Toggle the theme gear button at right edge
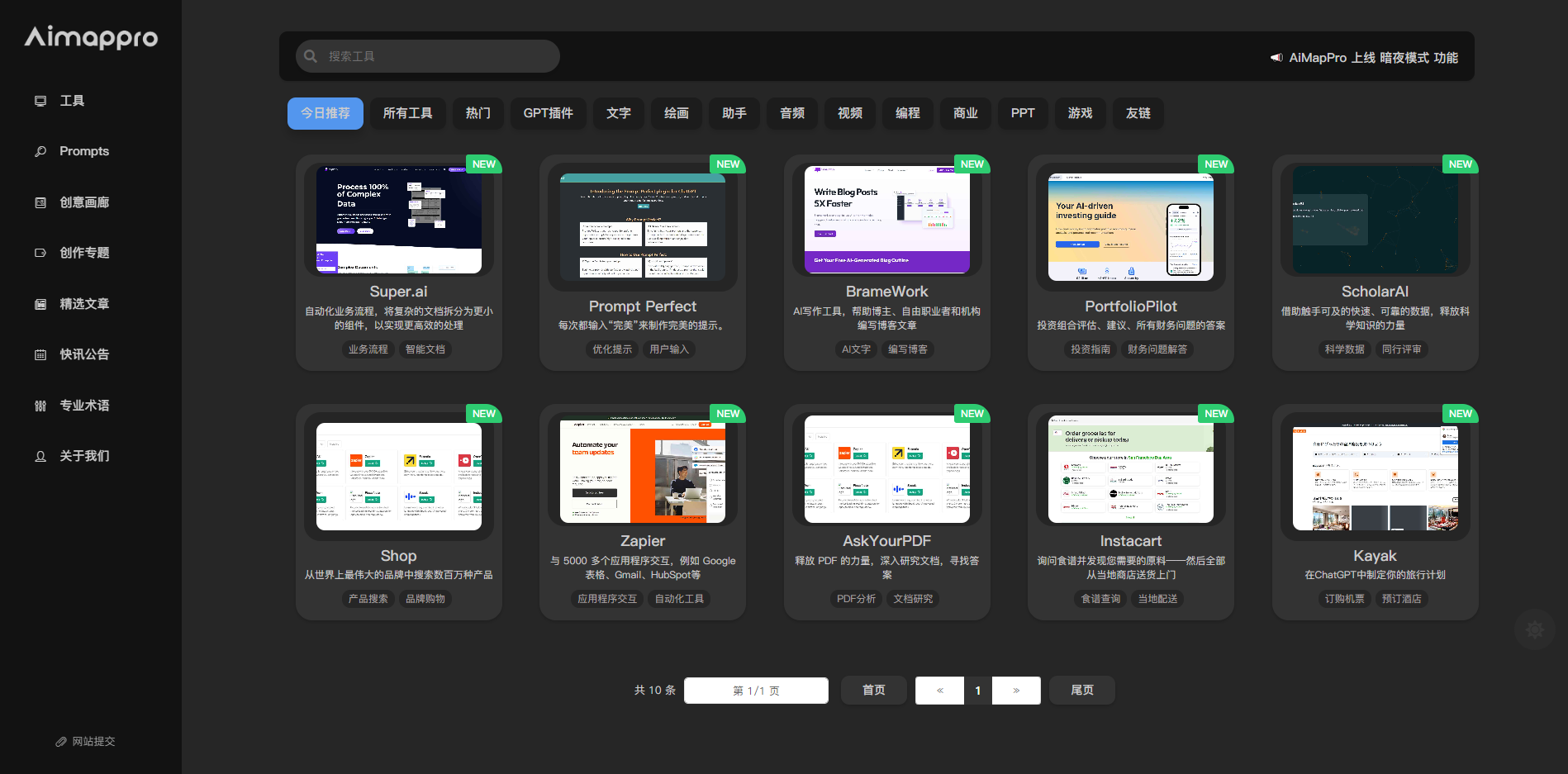The height and width of the screenshot is (774, 1568). coord(1534,629)
